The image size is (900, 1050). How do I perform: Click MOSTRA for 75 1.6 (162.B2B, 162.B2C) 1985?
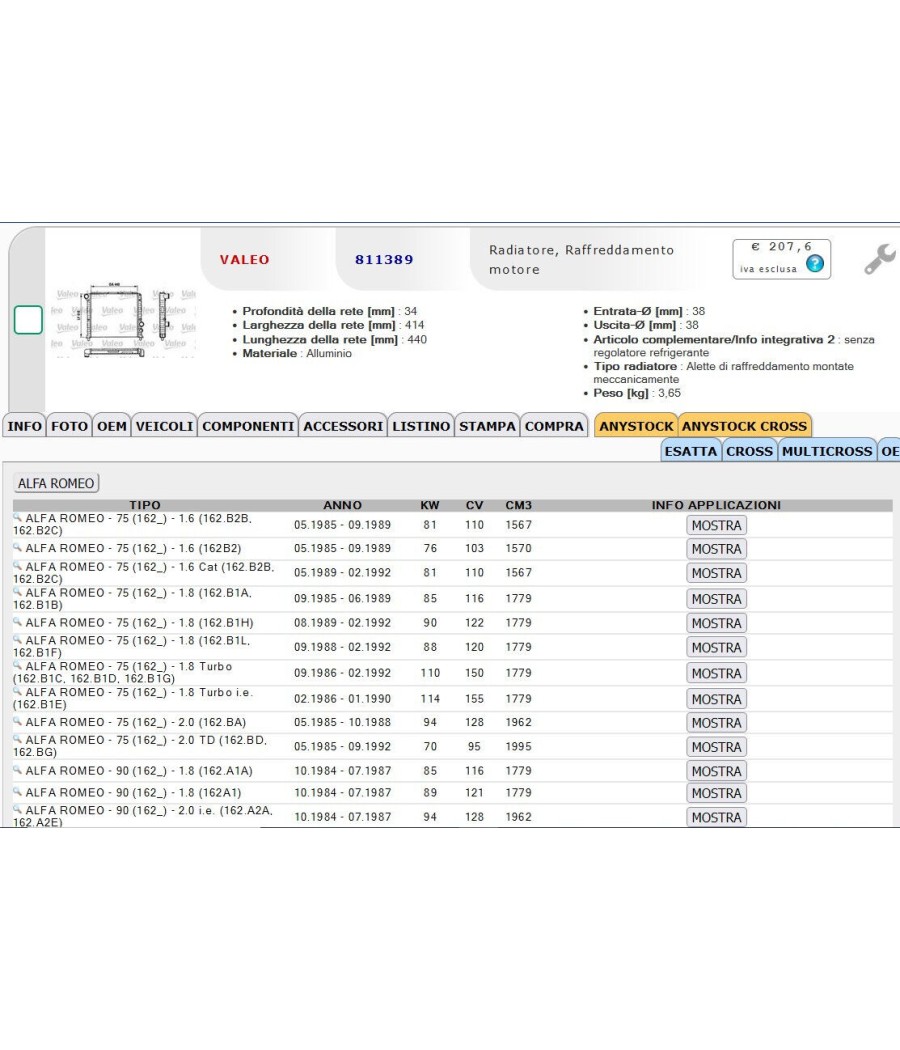[x=717, y=525]
